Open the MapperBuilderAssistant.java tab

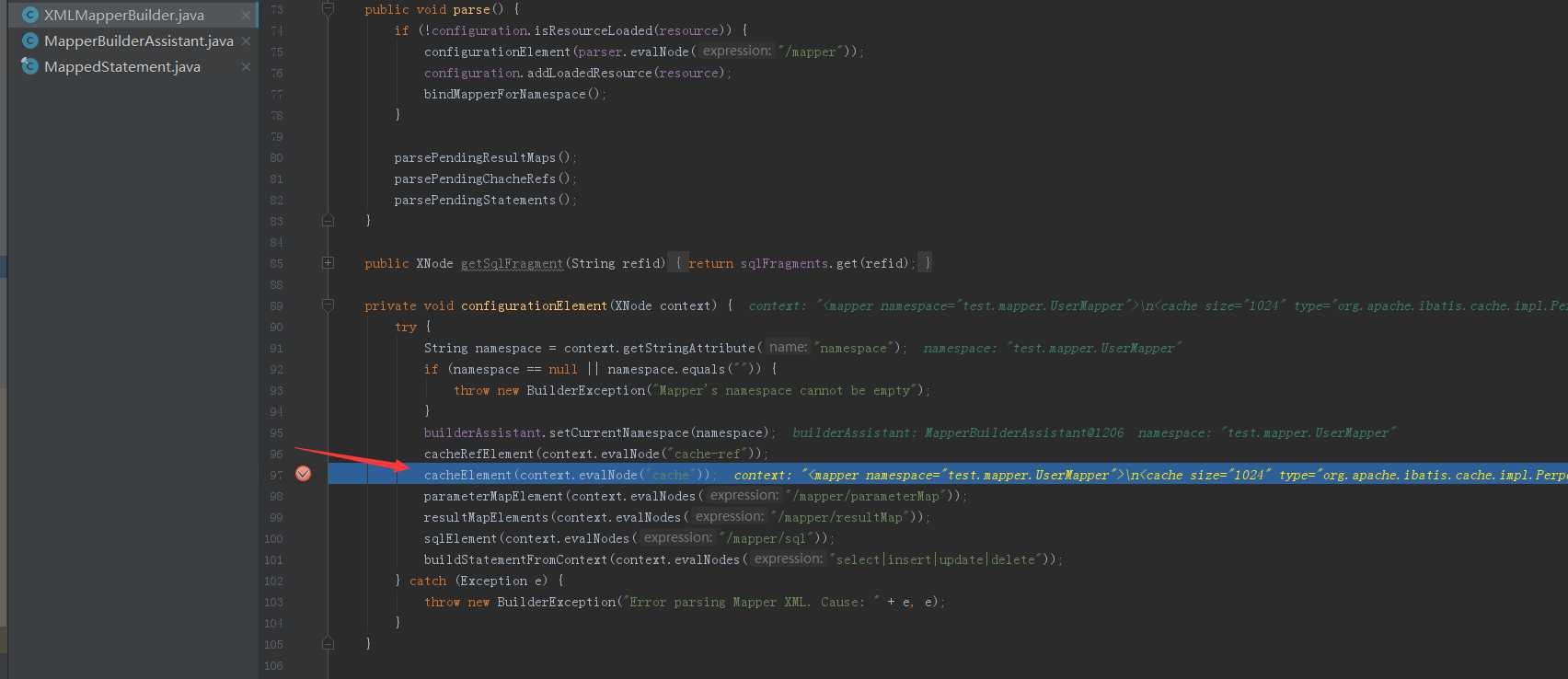(x=138, y=40)
